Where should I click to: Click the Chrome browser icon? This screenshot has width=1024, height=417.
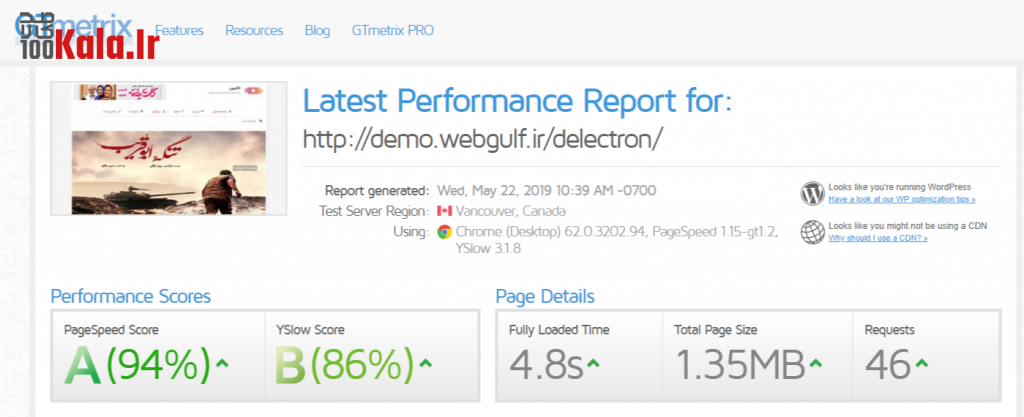444,231
